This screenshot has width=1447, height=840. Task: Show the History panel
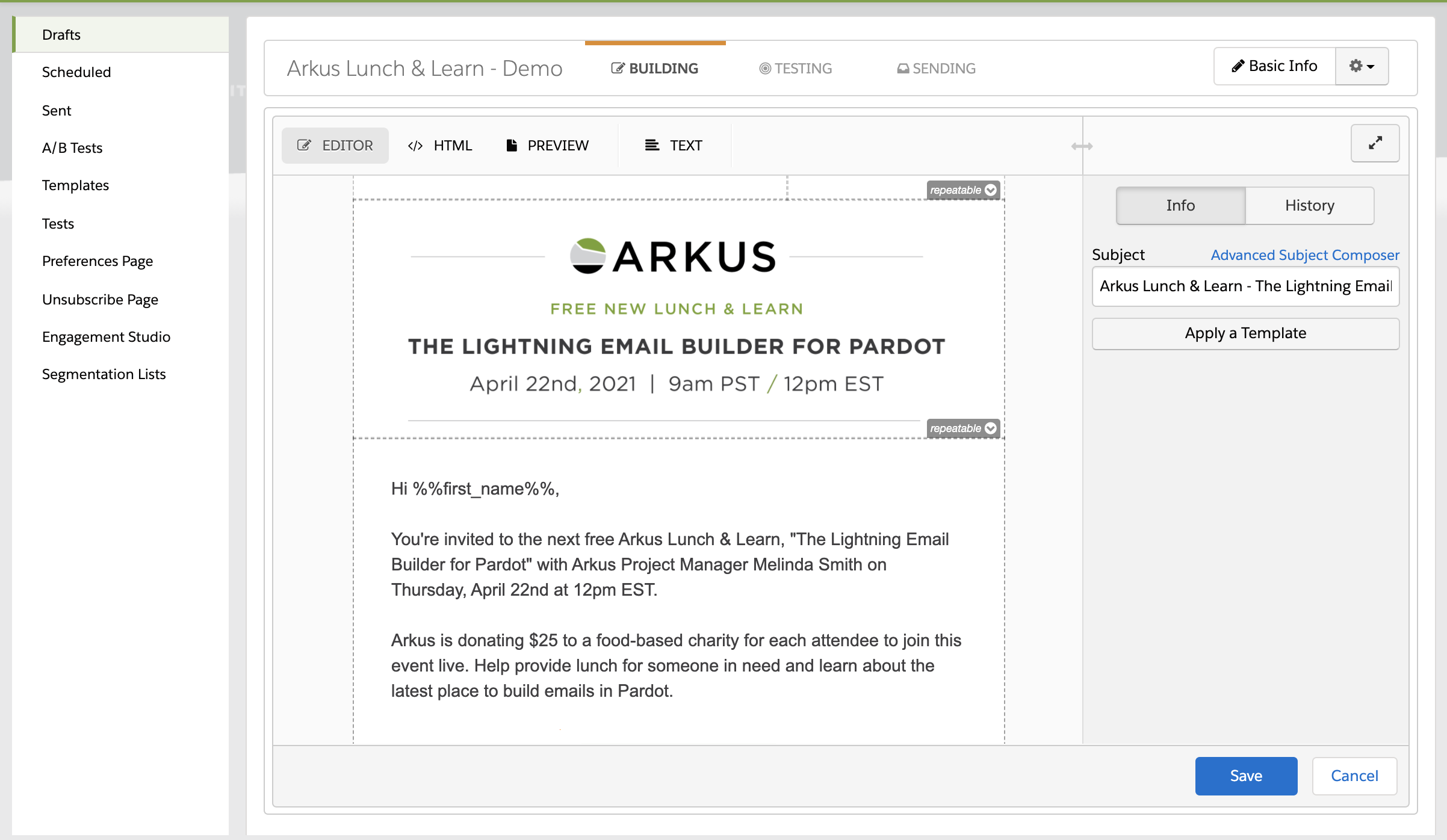tap(1310, 206)
